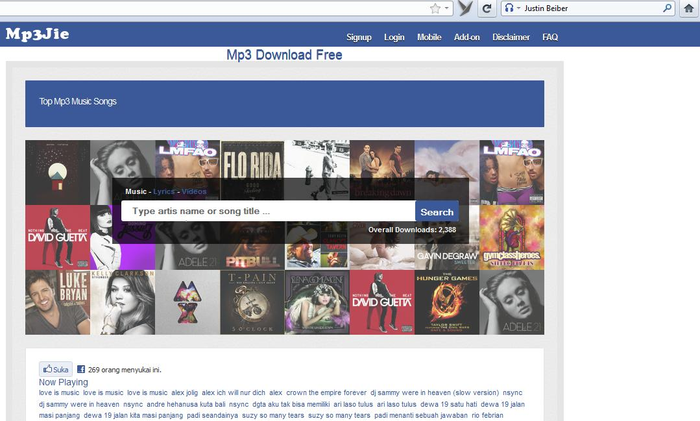Bookmark this page with the star icon

pyautogui.click(x=435, y=8)
